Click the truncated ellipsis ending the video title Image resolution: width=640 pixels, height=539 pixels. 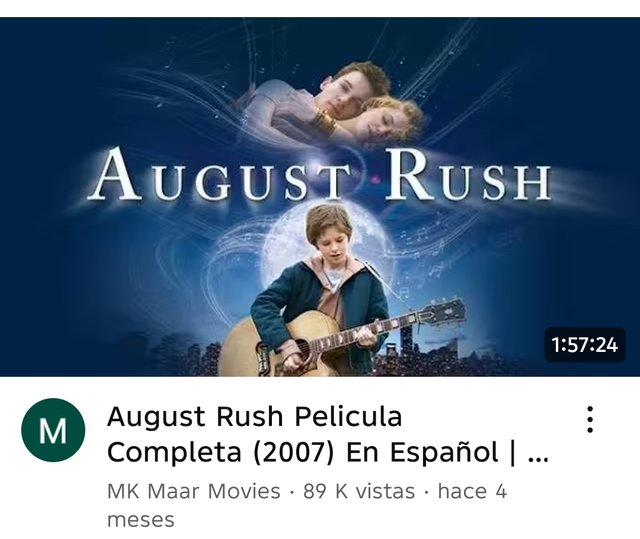tap(538, 459)
